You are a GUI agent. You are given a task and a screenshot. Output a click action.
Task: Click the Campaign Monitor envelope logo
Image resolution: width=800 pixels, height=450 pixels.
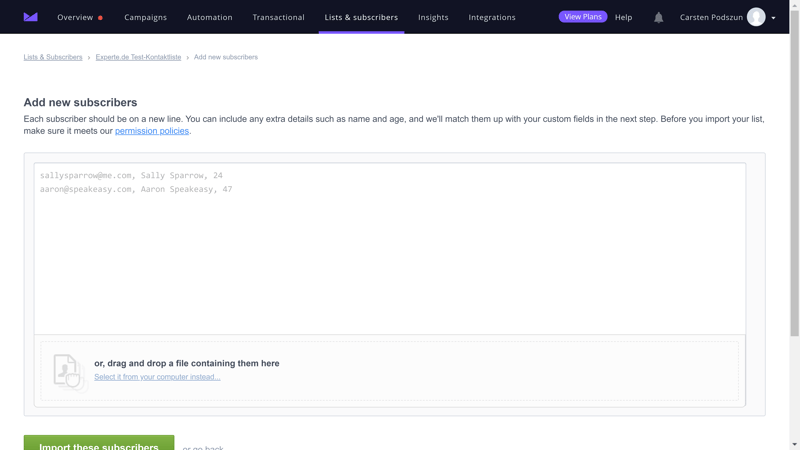pos(31,17)
